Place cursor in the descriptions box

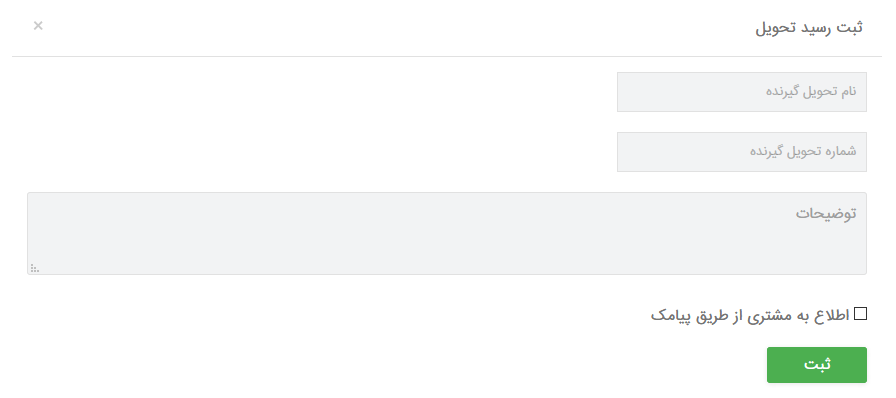[447, 233]
